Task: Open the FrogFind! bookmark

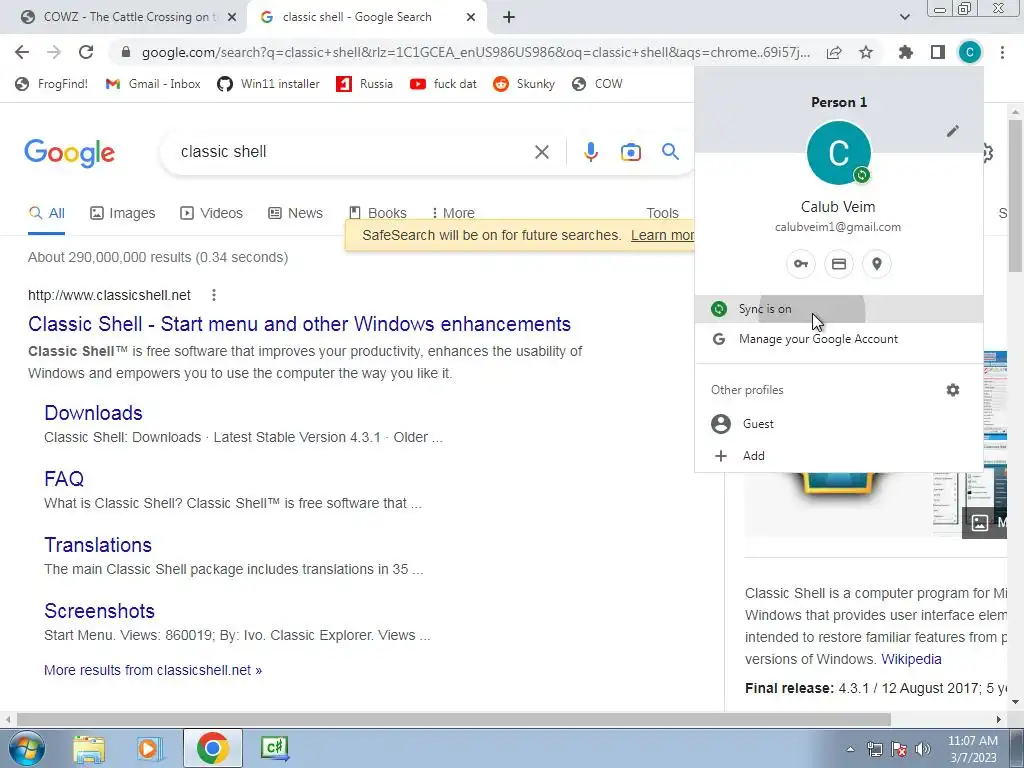Action: 52,84
